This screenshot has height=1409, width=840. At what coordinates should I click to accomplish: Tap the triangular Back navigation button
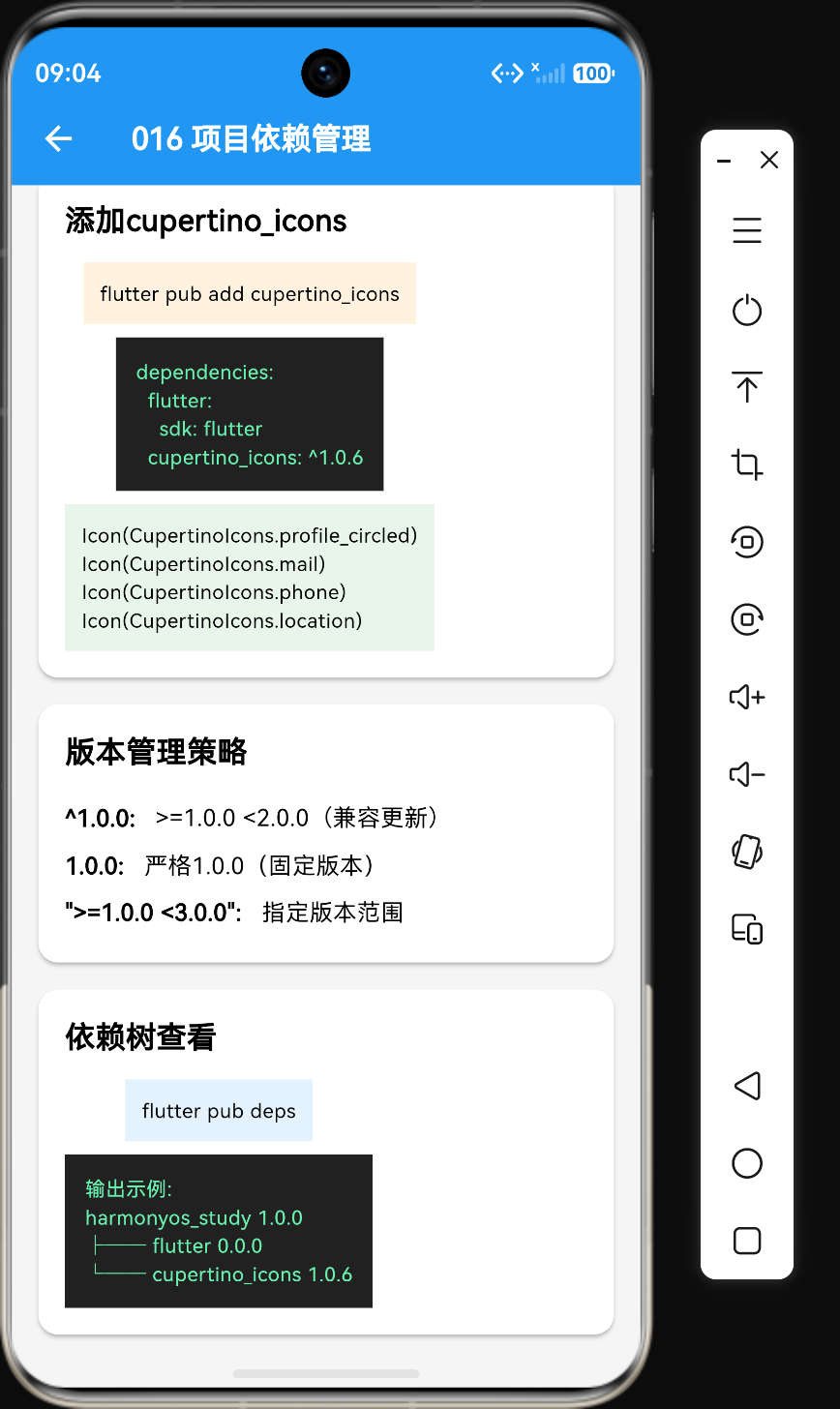tap(747, 1086)
